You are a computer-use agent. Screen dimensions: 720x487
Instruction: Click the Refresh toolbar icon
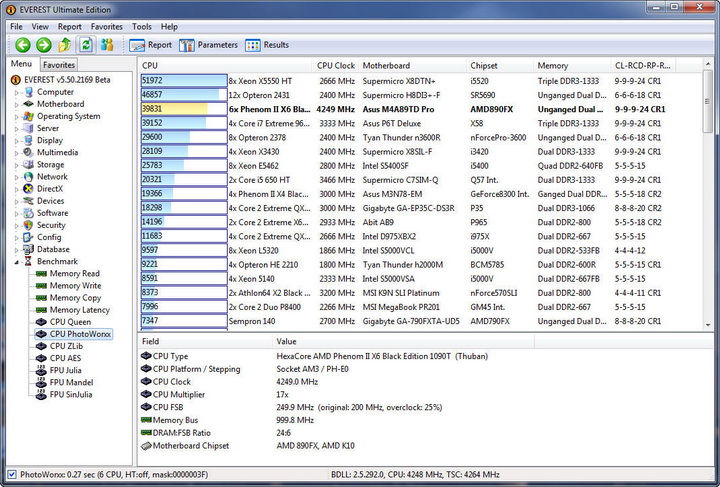(x=86, y=45)
